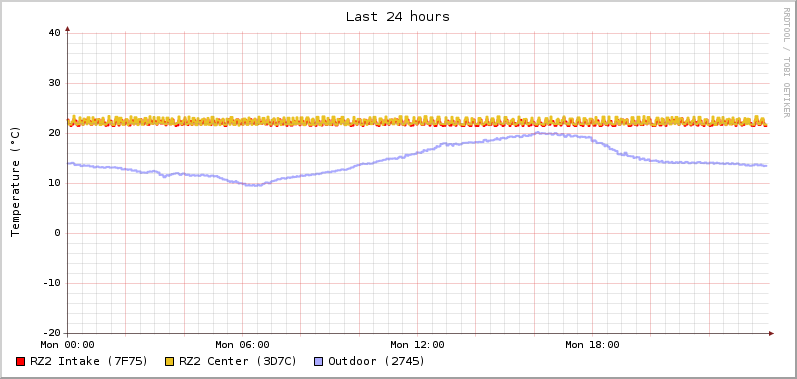Viewport: 797px width, 379px height.
Task: Click the 40 value on the temperature axis
Action: click(x=54, y=33)
